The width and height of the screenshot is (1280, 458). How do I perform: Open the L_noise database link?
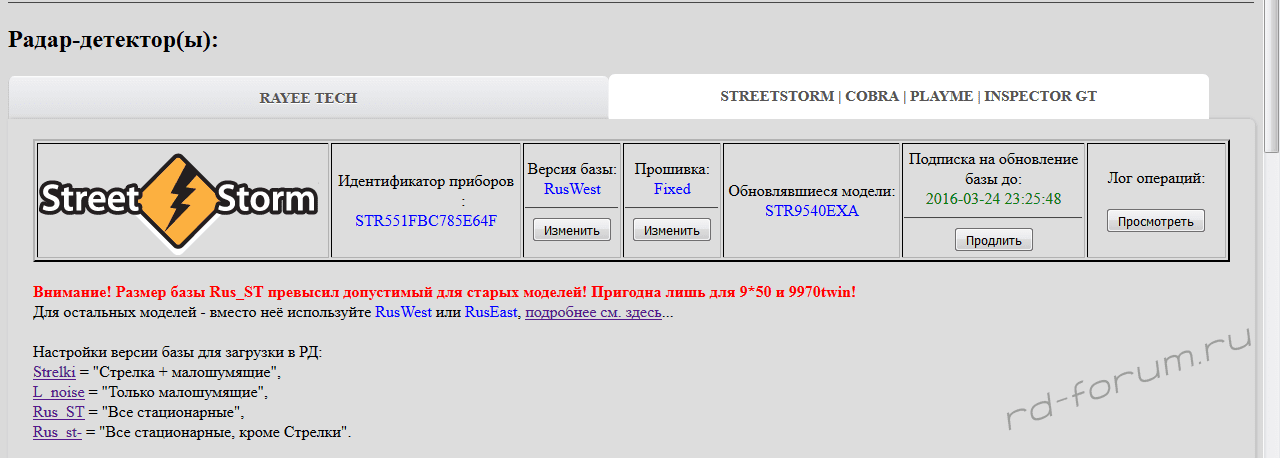click(x=59, y=393)
